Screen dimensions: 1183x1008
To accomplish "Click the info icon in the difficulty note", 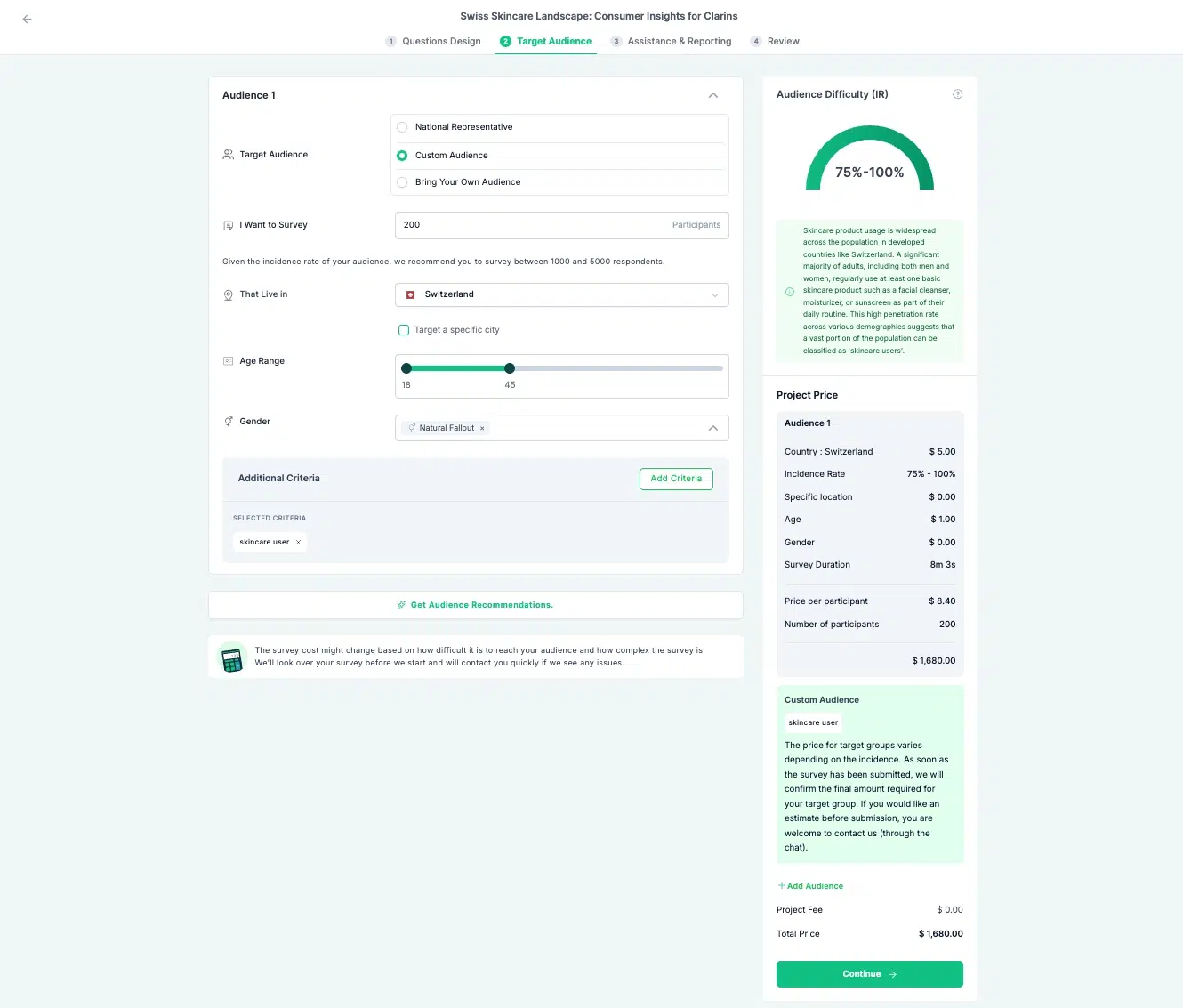I will [x=790, y=292].
